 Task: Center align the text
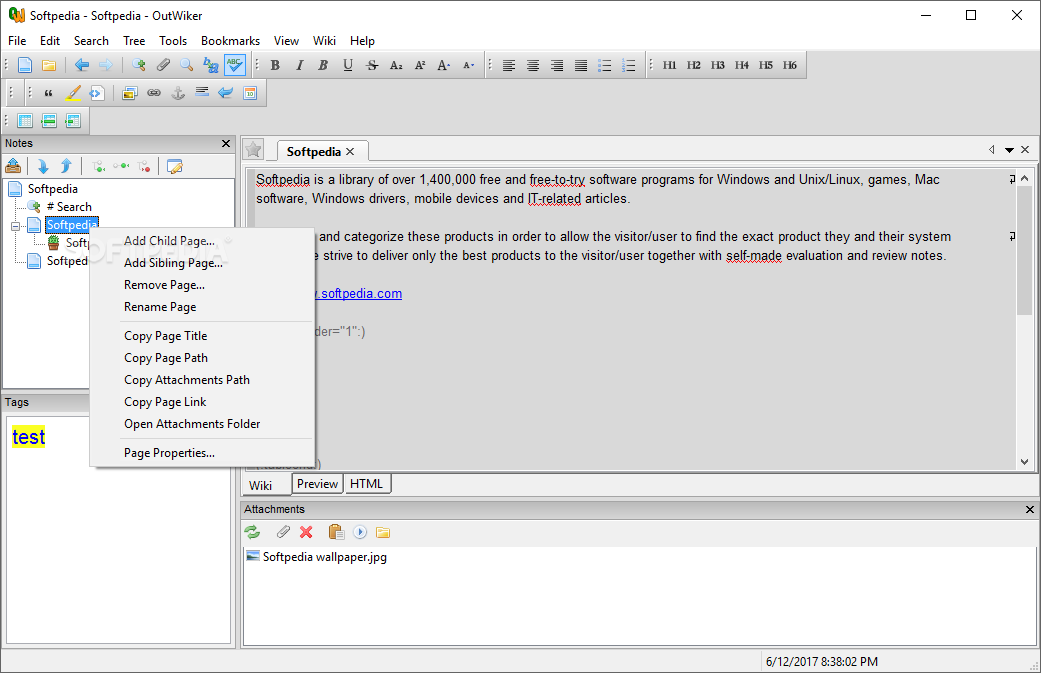[x=533, y=65]
